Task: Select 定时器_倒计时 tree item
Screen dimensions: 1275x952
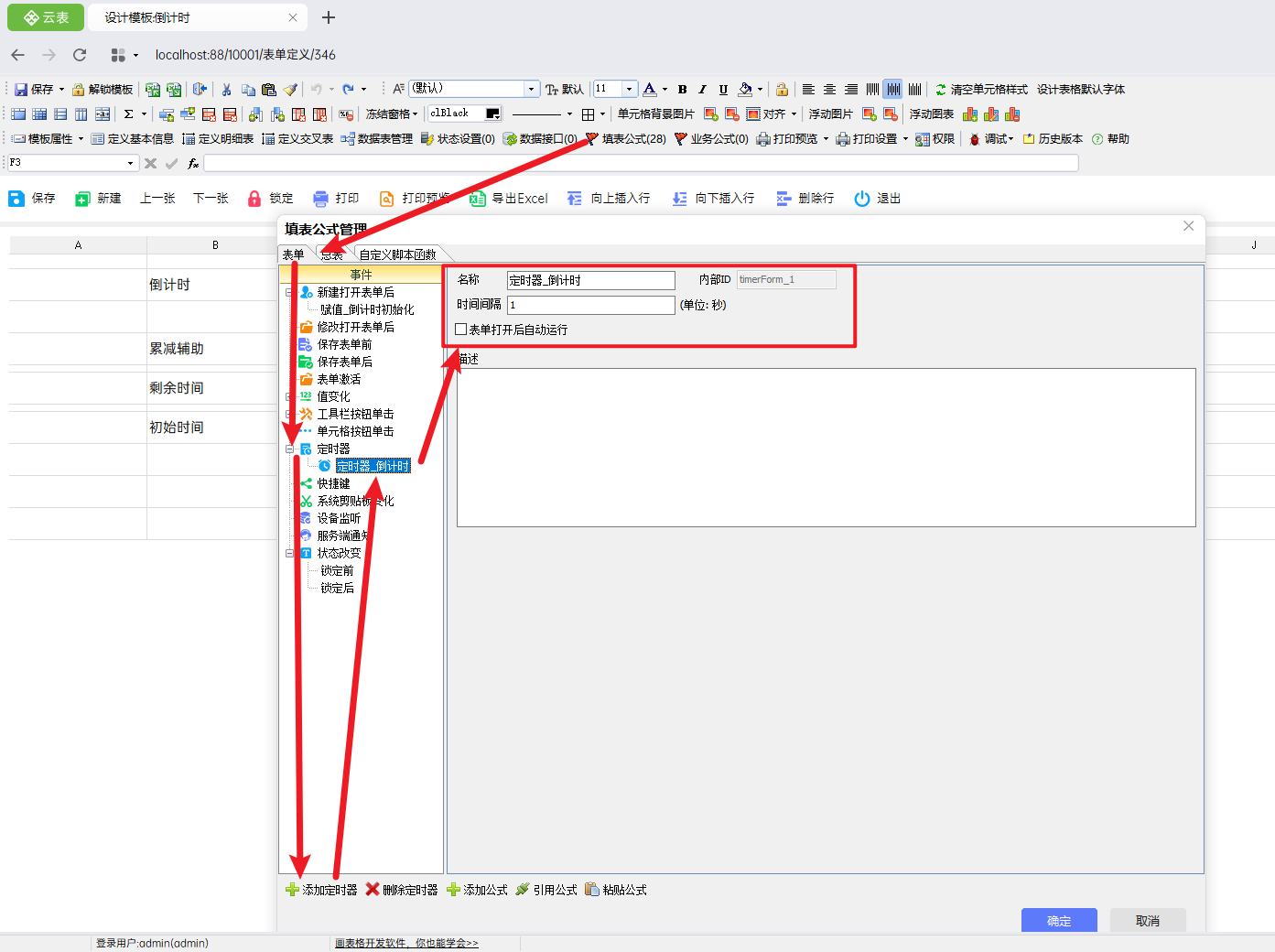Action: [x=373, y=467]
